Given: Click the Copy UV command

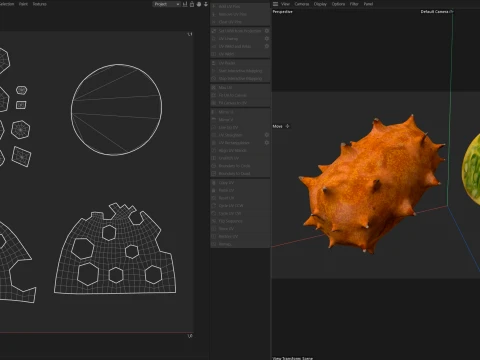Looking at the screenshot, I should click(240, 183).
